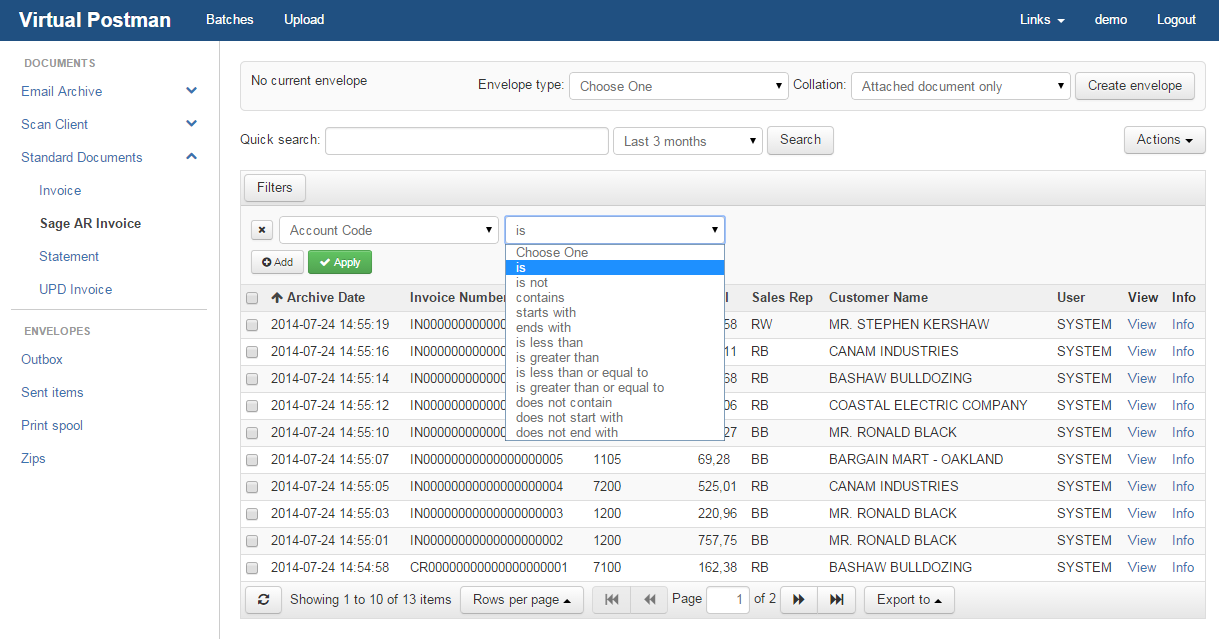Go to the first page icon

click(612, 600)
